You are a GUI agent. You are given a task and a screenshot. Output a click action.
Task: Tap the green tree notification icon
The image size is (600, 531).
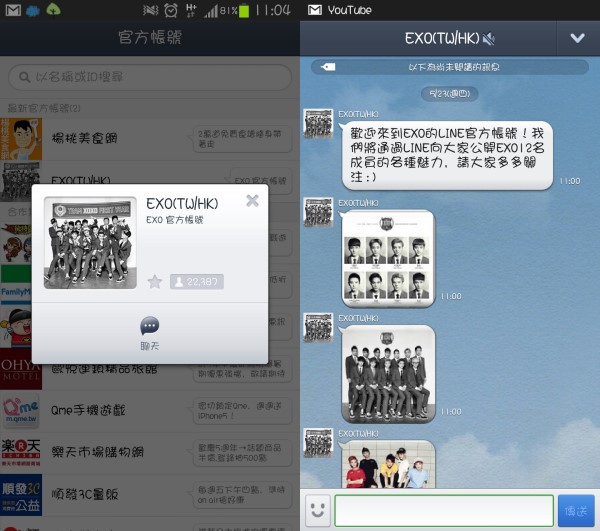[x=53, y=10]
